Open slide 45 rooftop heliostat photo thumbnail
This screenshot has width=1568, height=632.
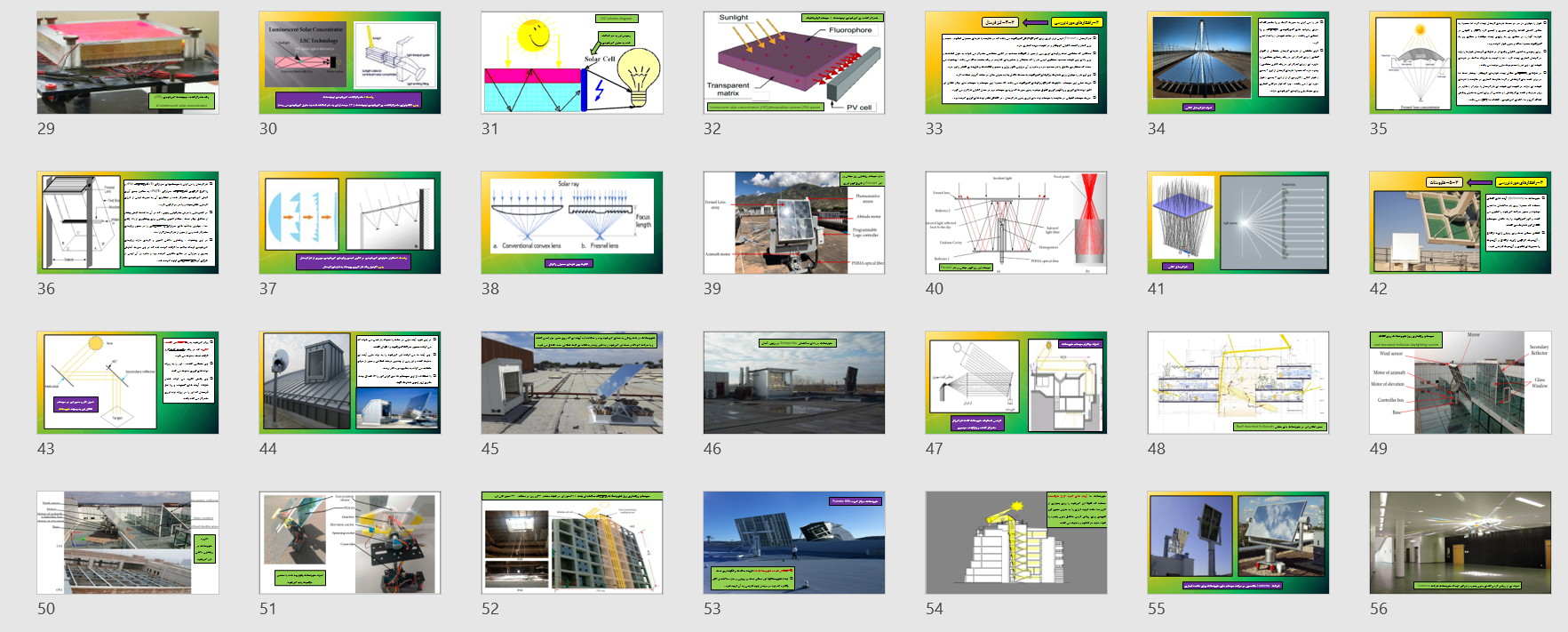point(572,382)
